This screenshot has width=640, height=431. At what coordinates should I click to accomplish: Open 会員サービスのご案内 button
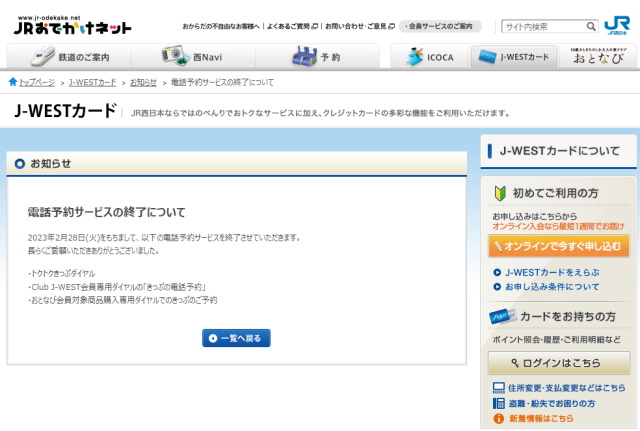click(x=440, y=27)
